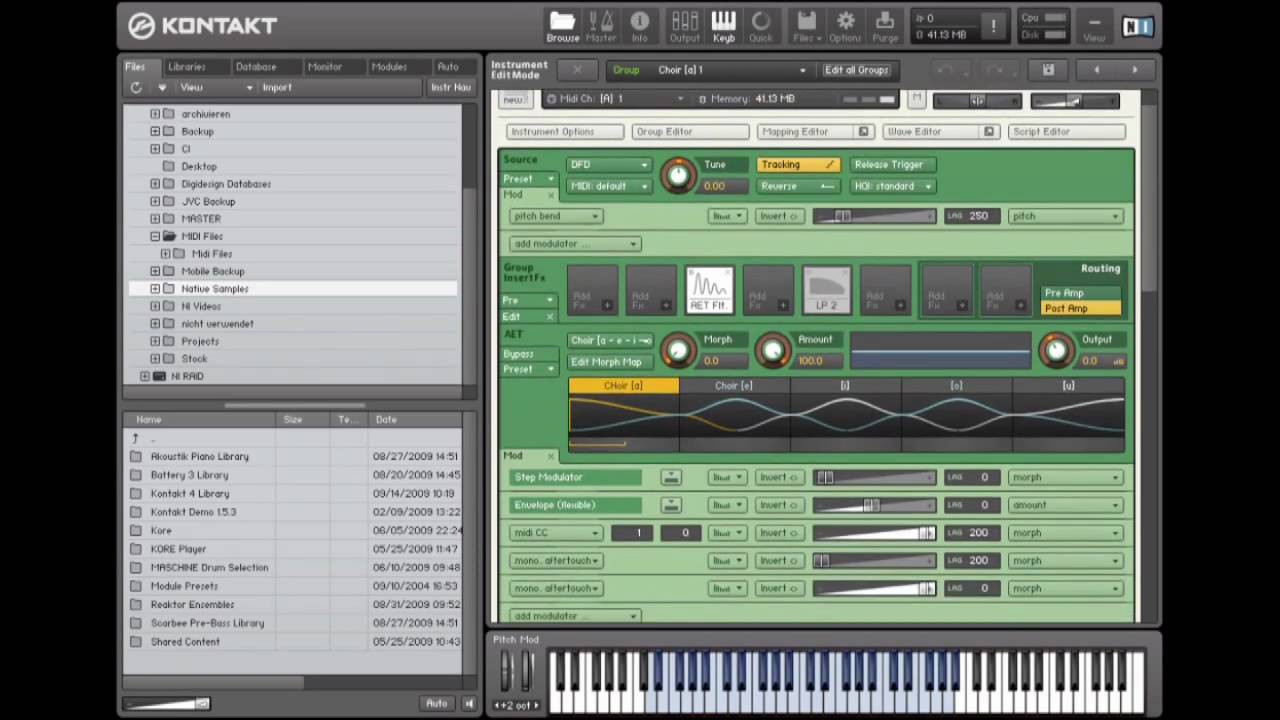Click Edit Morph Map button
The image size is (1280, 720).
[608, 362]
